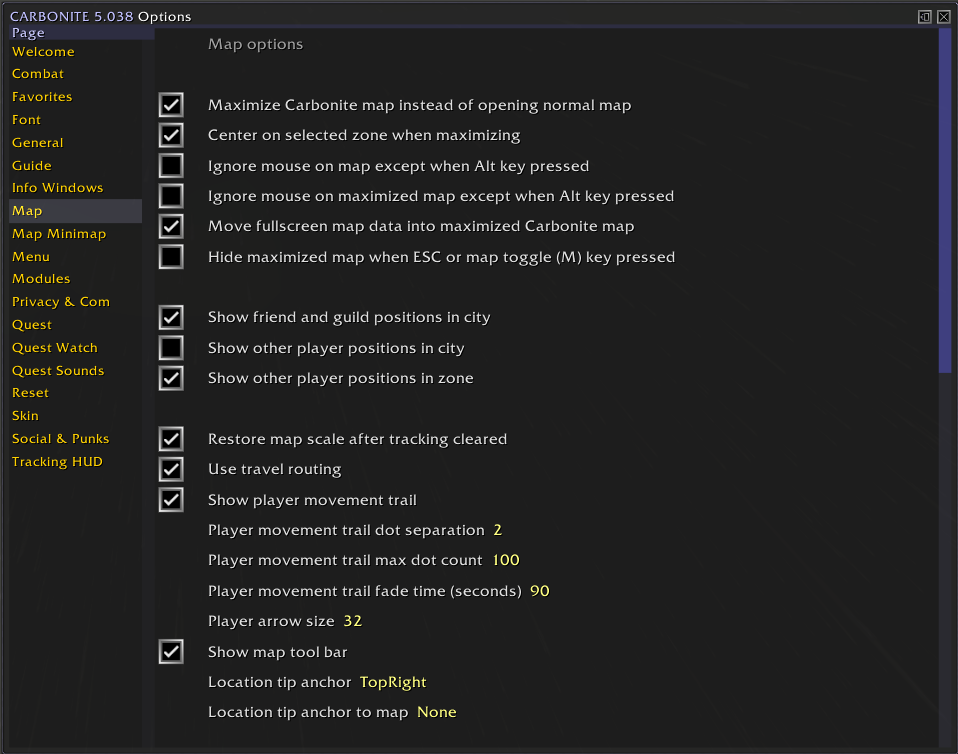Enable Show other player positions in city
Screen dimensions: 958x754
[171, 348]
